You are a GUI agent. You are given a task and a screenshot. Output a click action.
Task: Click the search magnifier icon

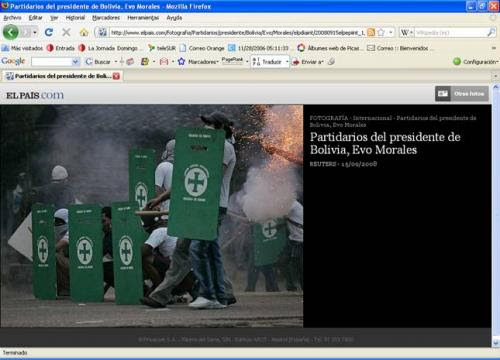tap(491, 32)
